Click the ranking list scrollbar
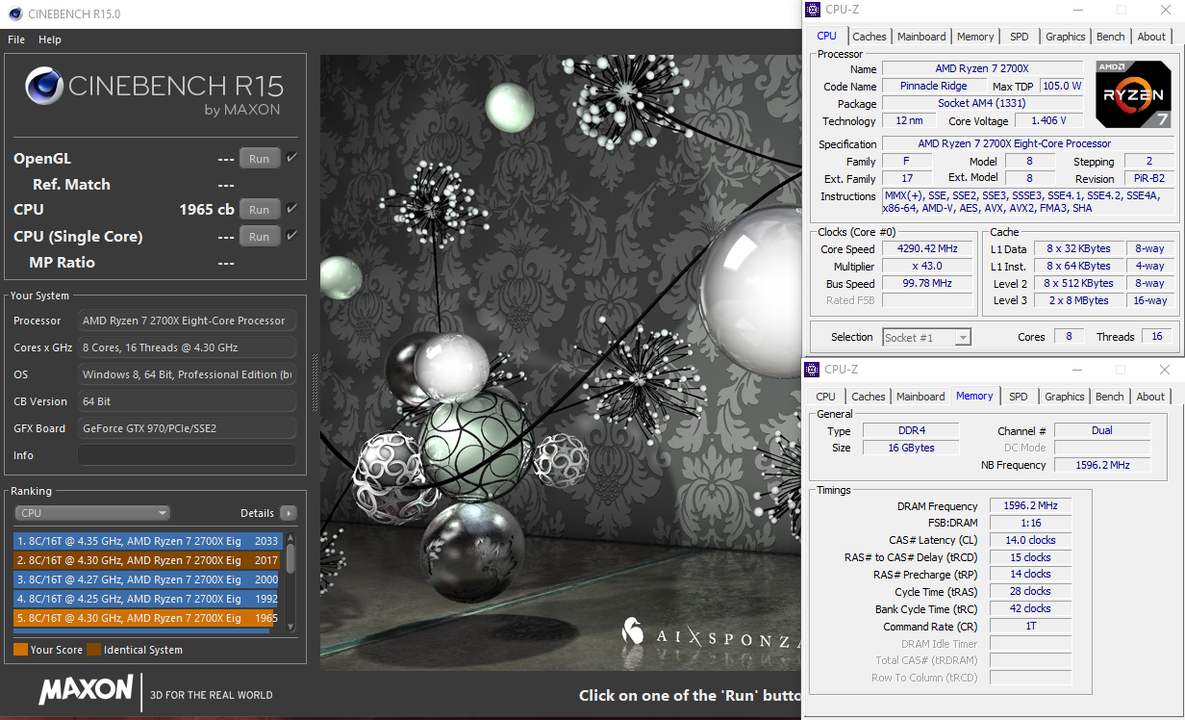Screen dimensions: 1185x720 tap(290, 558)
